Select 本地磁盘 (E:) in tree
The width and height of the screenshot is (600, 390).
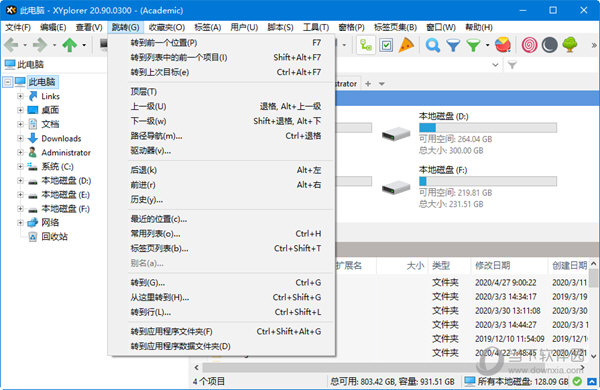tap(65, 195)
